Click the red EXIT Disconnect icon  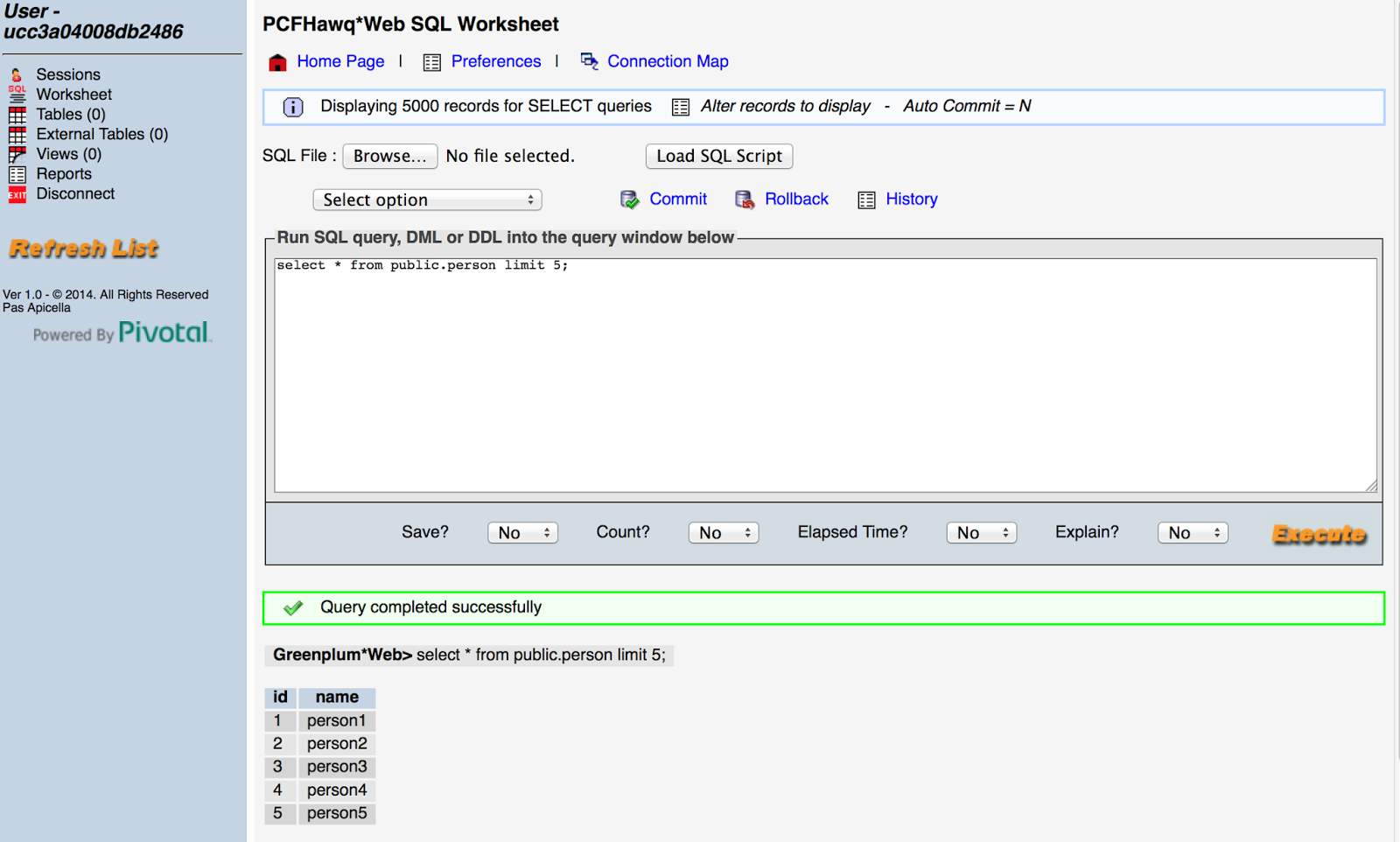[17, 194]
